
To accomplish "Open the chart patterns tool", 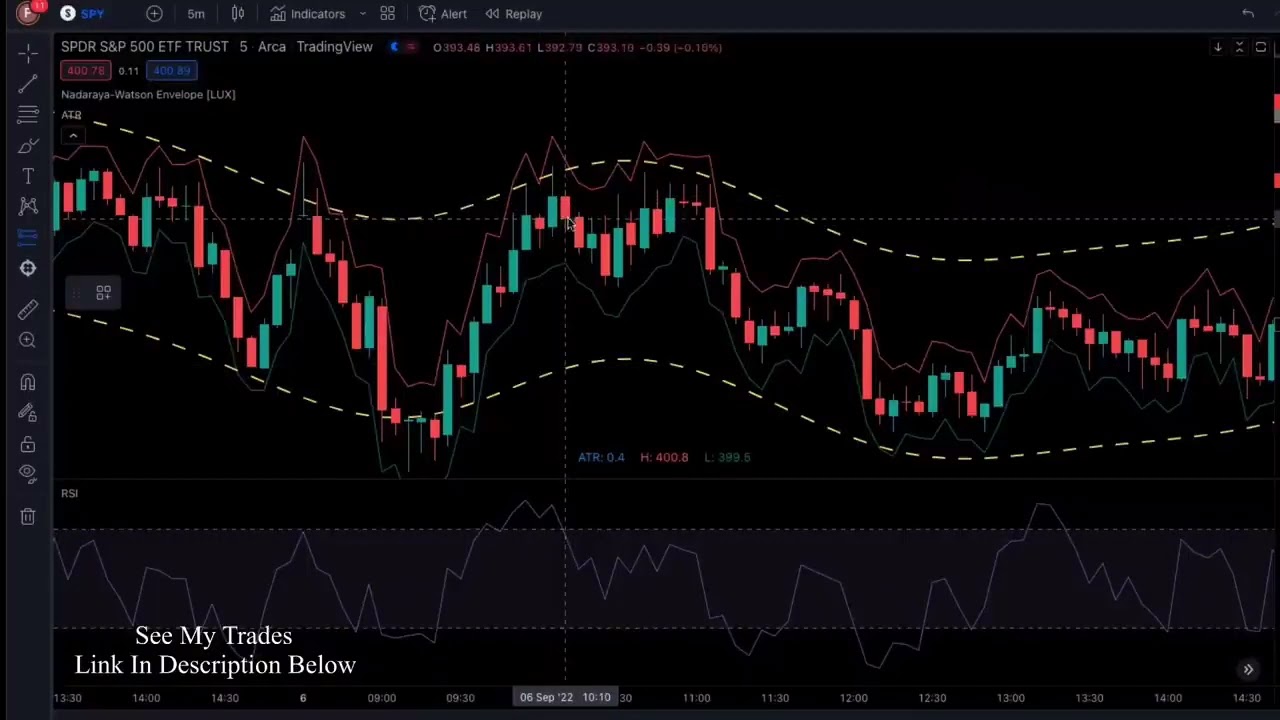I will 28,206.
